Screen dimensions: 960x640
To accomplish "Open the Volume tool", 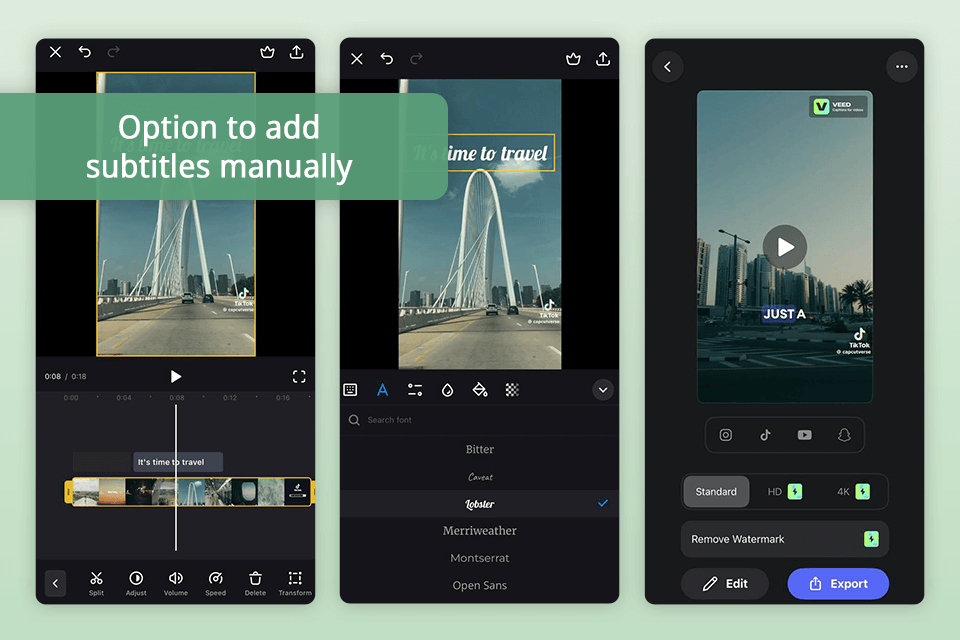I will 176,584.
